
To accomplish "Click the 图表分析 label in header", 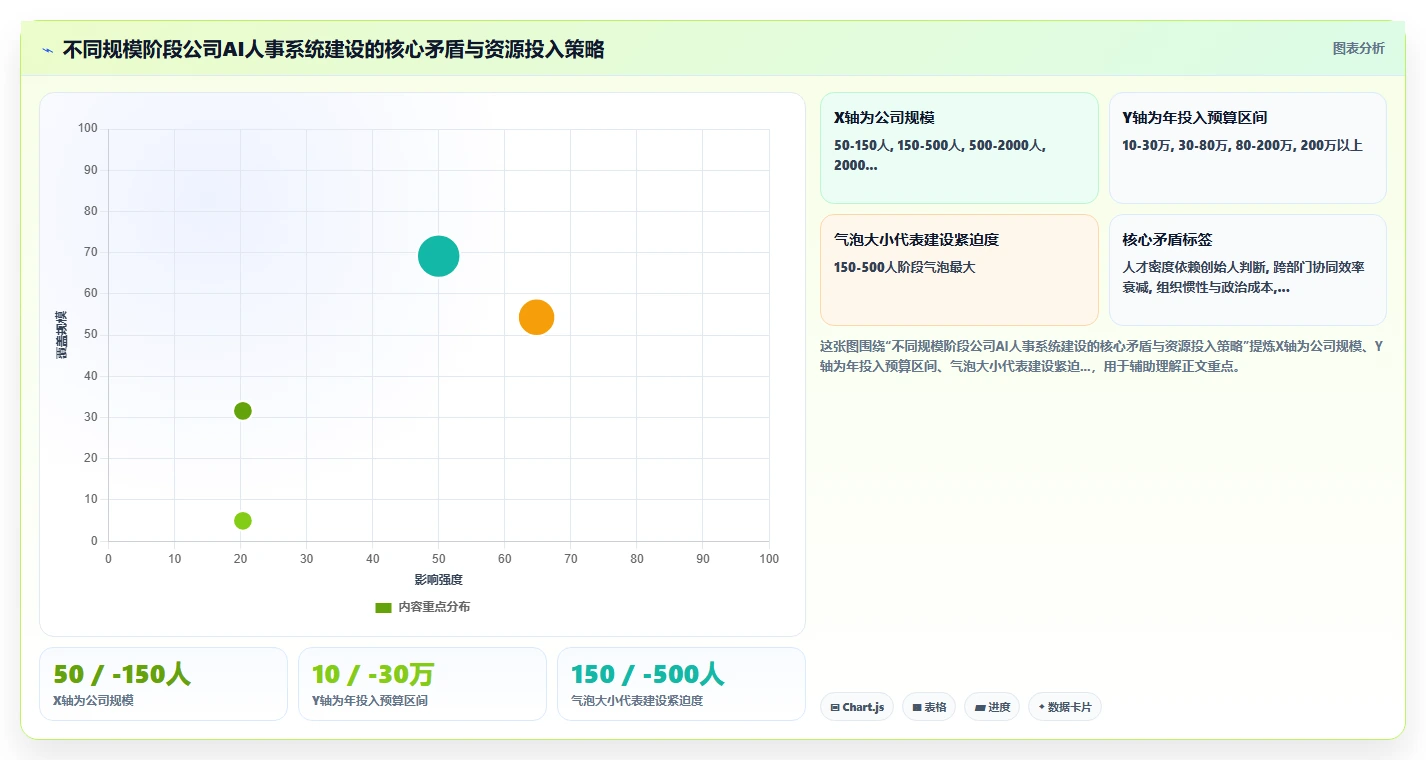I will [1358, 48].
